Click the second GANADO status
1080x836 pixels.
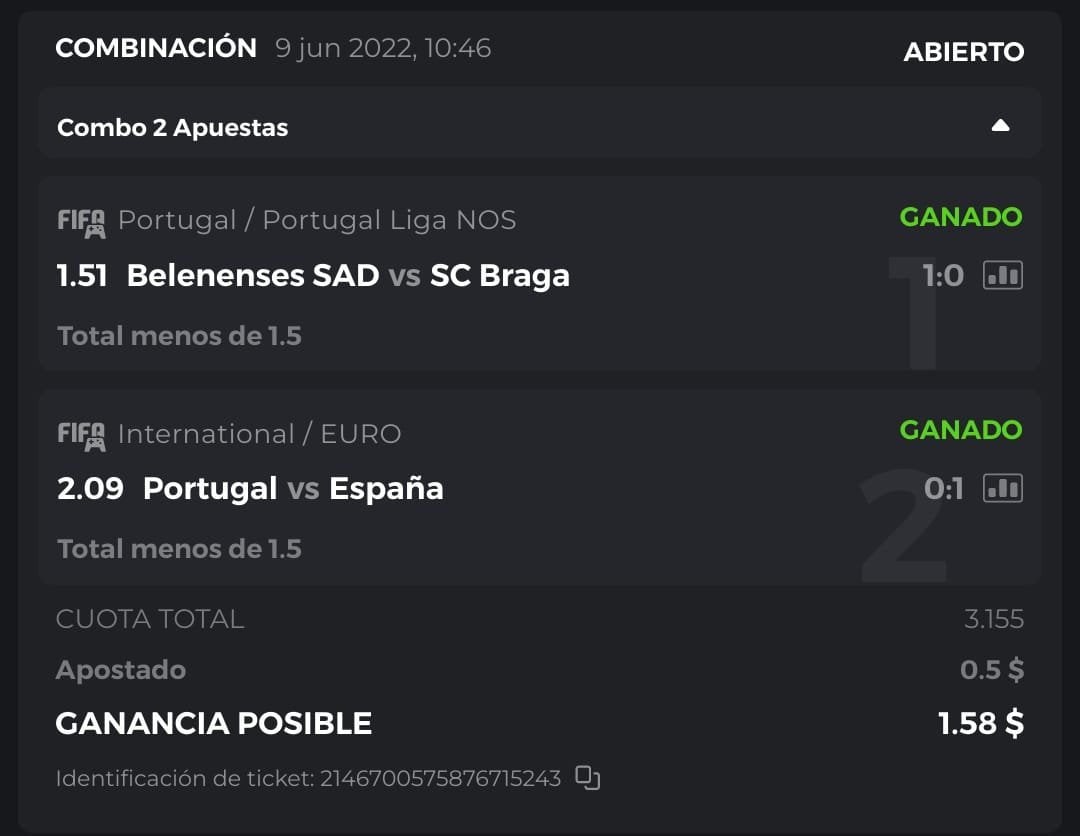(x=960, y=430)
